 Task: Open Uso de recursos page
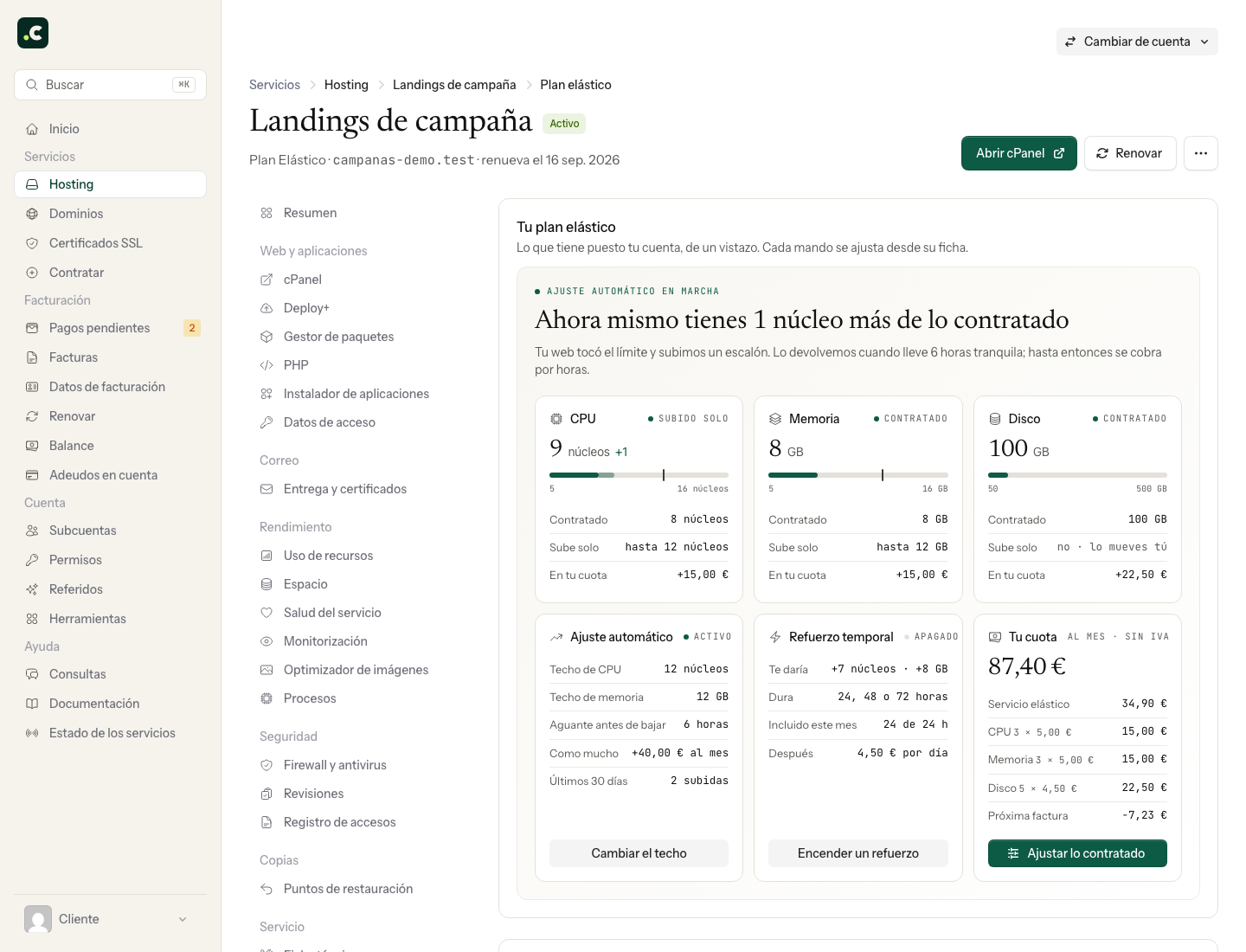(363, 556)
